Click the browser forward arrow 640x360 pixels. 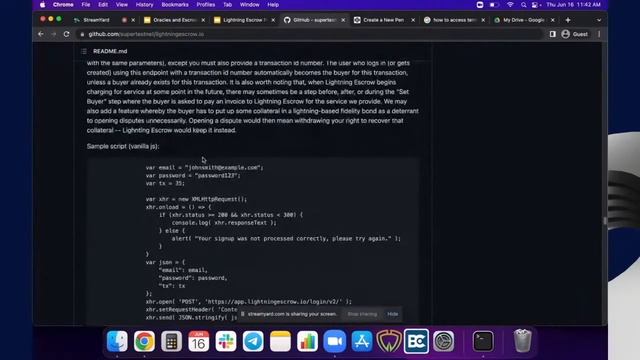click(x=53, y=34)
